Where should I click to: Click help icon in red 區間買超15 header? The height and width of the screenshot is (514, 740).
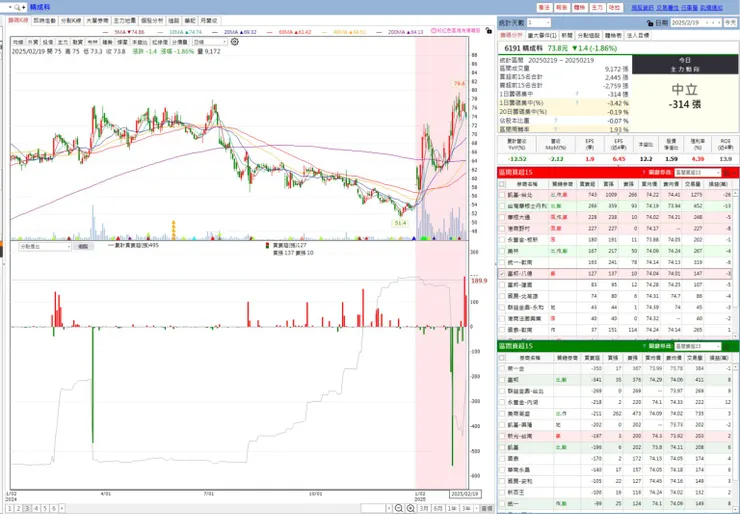point(644,173)
